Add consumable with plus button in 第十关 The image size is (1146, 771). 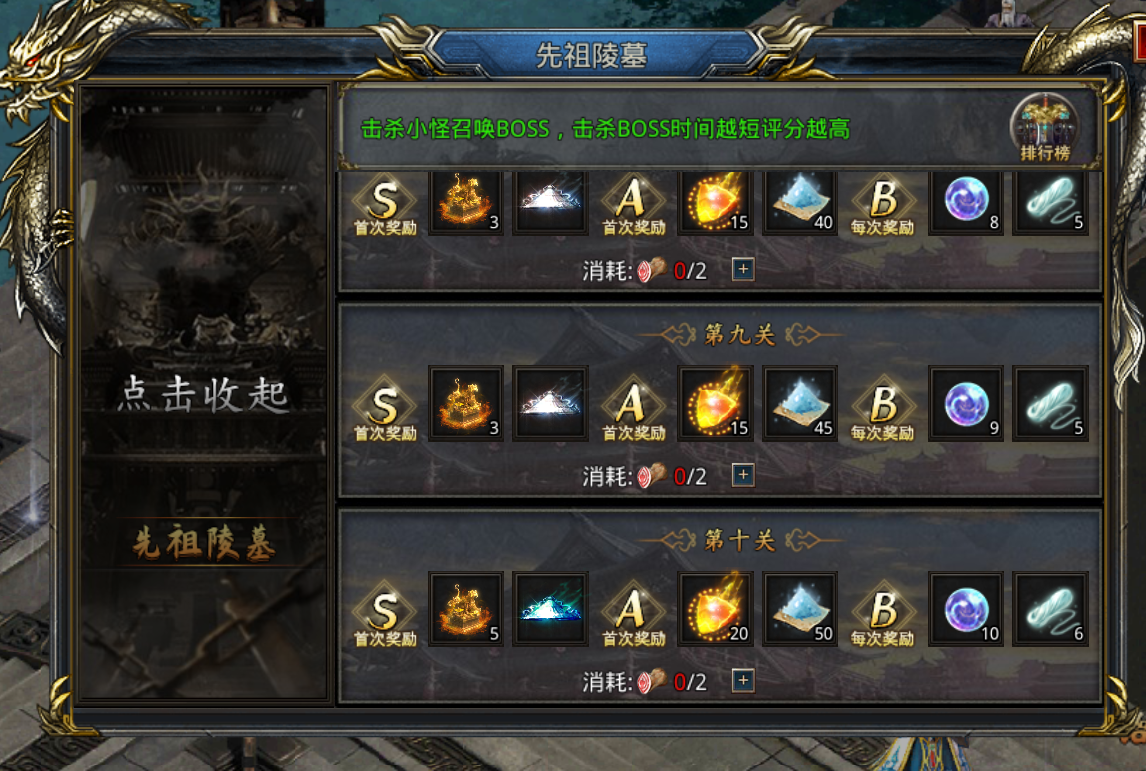coord(743,680)
